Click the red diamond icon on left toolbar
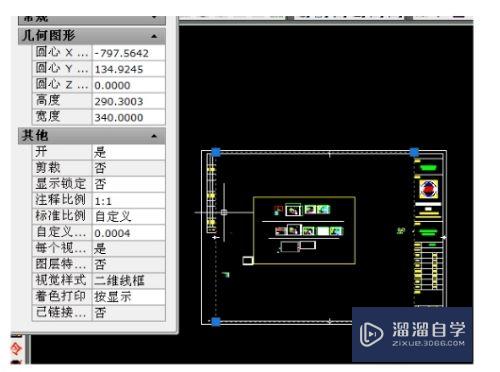 (16, 349)
